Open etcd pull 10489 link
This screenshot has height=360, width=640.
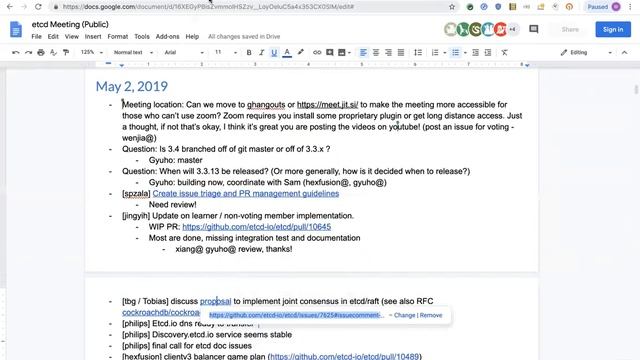[x=344, y=356]
